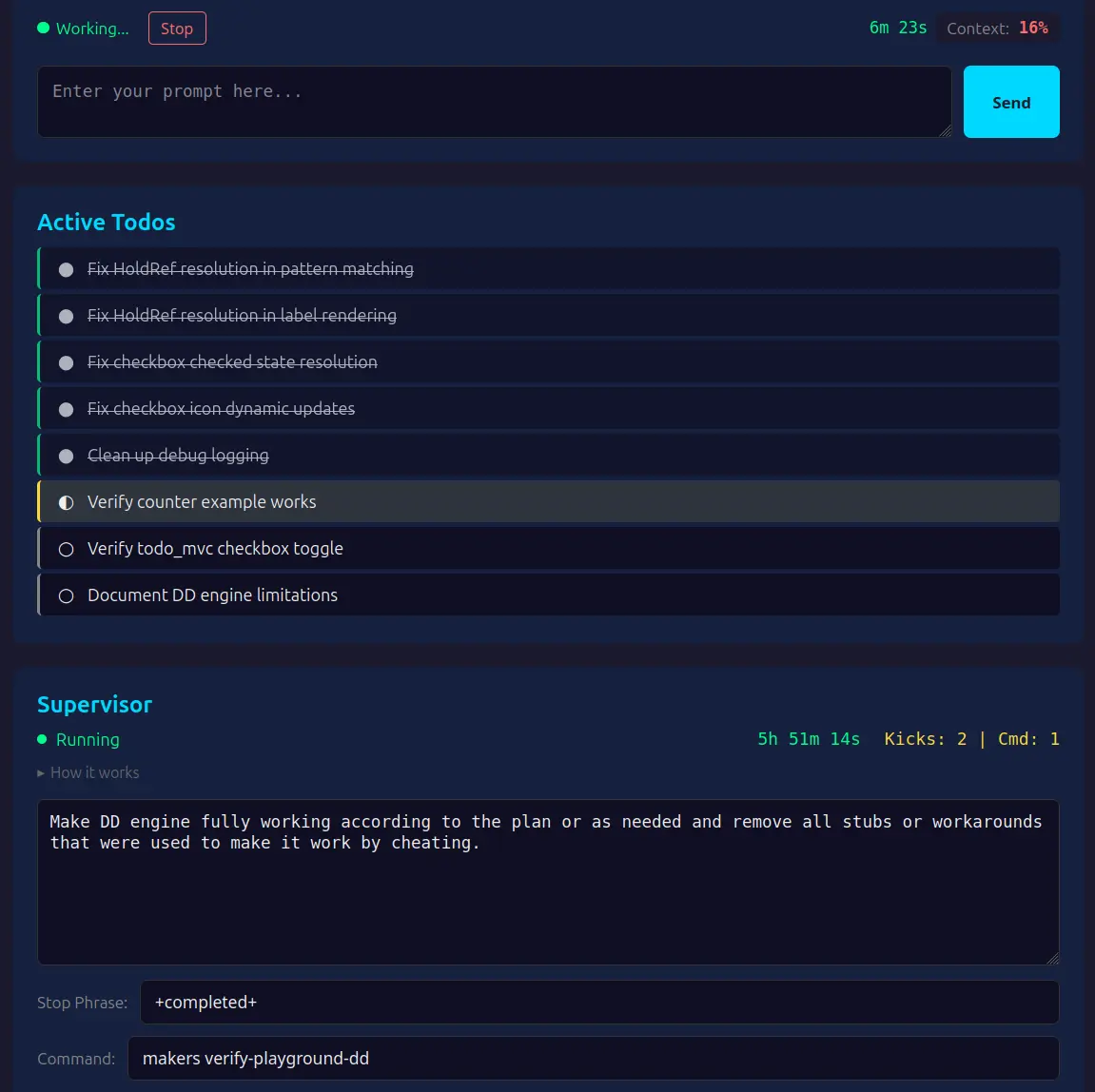Select the Supervisor instructions text area
This screenshot has height=1092, width=1095.
548,882
